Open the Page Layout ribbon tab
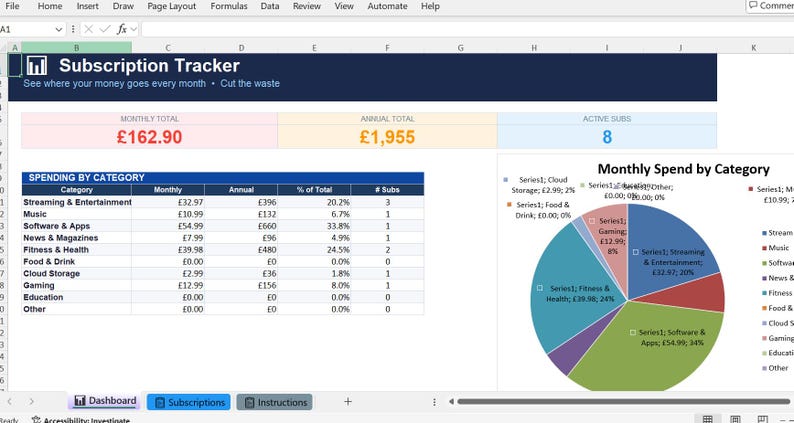 point(172,6)
